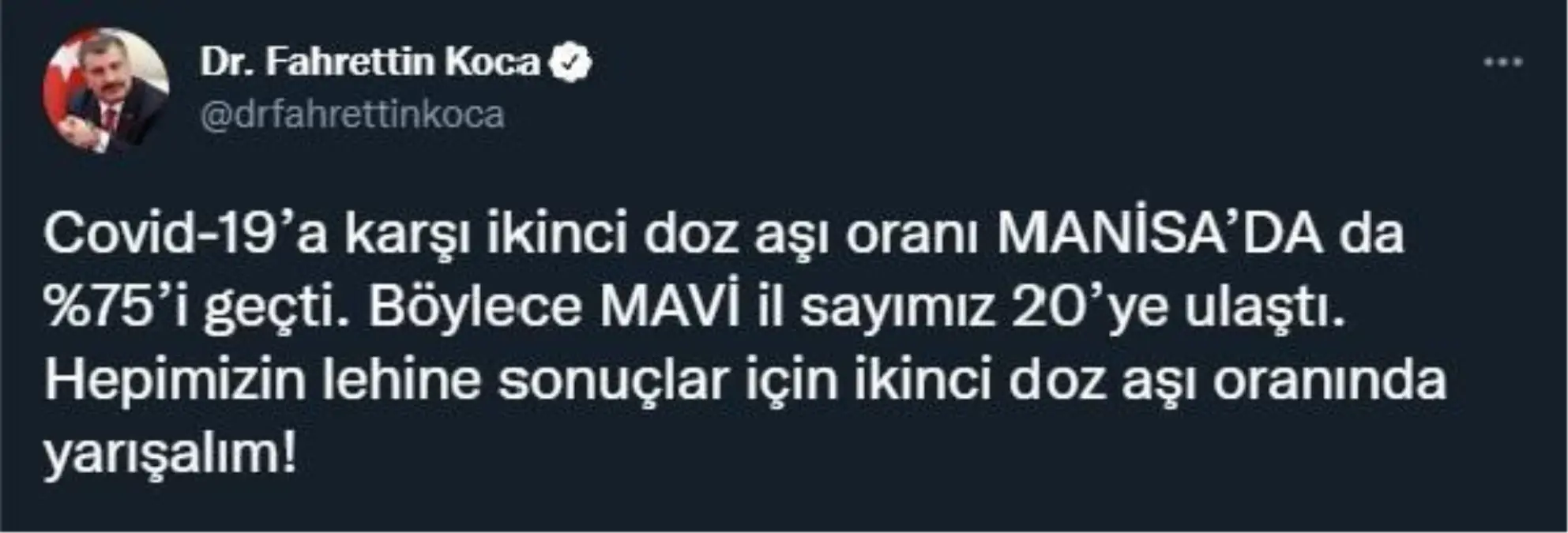Open Dr. Fahrettin Koca's profile picture
The image size is (1568, 533).
106,90
